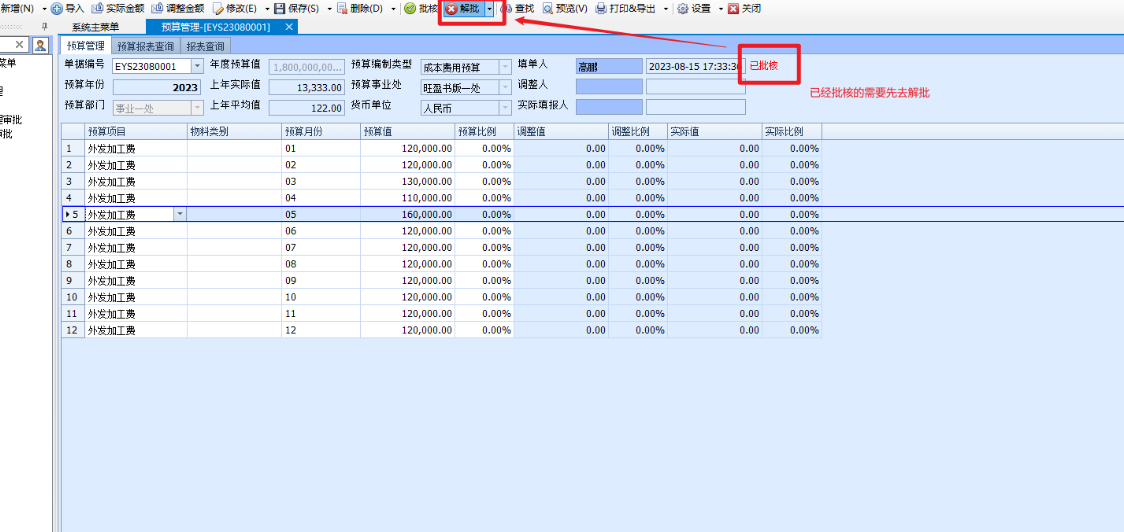Click the 删除(D) delete button
This screenshot has width=1124, height=532.
[359, 9]
